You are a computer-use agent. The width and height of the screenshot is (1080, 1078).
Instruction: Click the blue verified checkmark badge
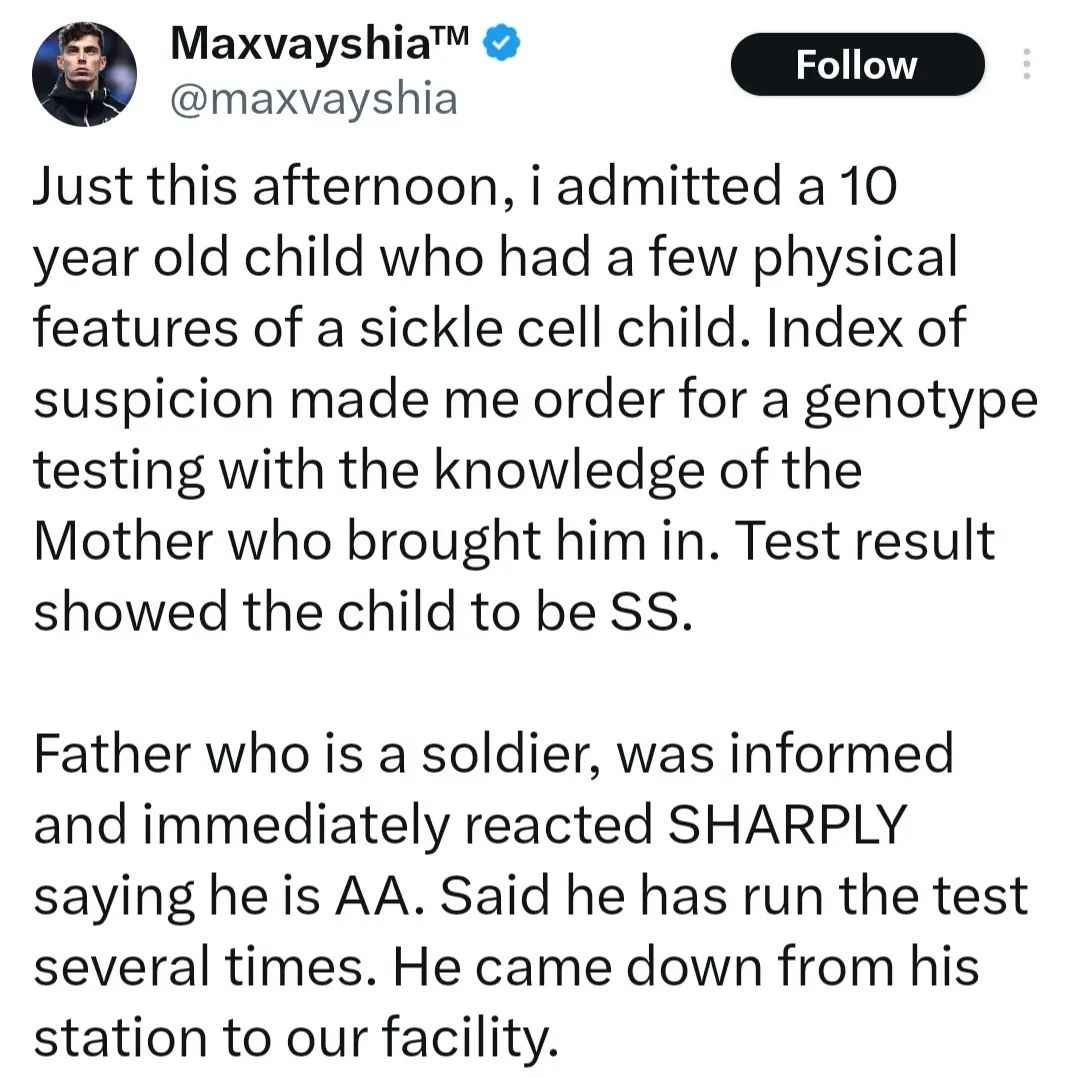click(501, 43)
